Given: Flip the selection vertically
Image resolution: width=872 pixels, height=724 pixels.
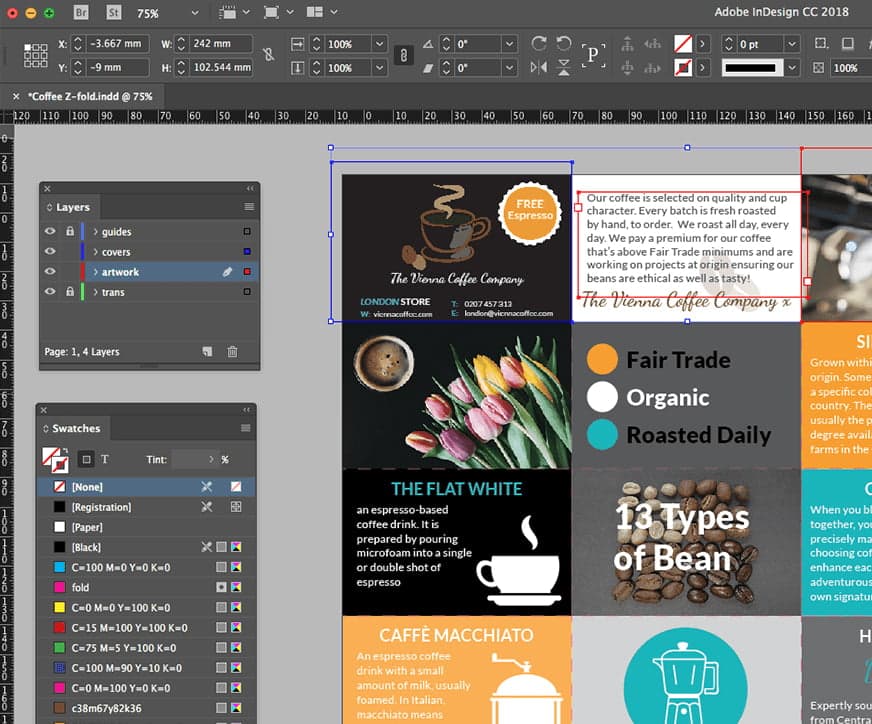Looking at the screenshot, I should click(563, 67).
